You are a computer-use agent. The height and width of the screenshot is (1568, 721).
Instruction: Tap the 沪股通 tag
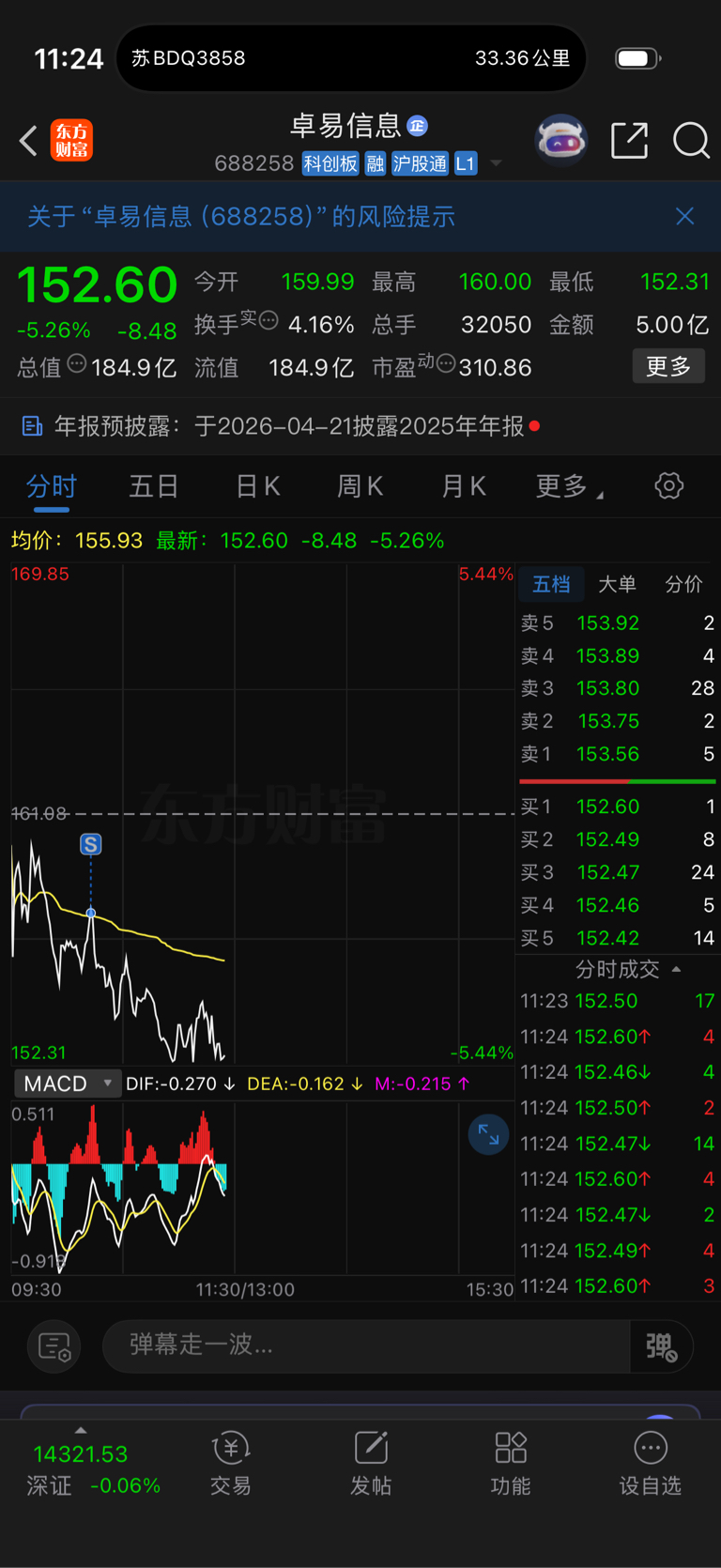[x=420, y=163]
